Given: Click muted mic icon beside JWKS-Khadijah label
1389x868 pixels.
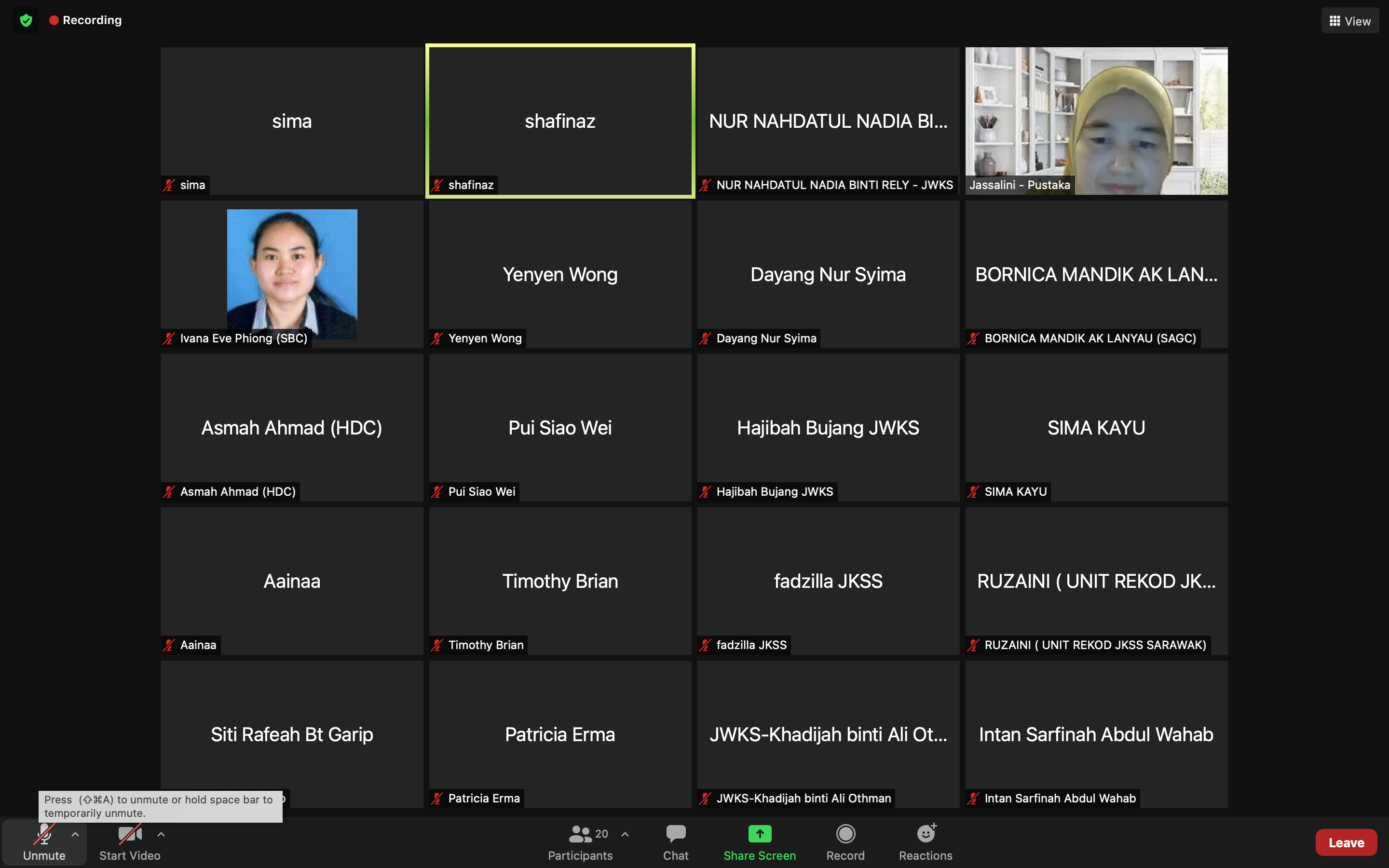Looking at the screenshot, I should click(x=706, y=798).
